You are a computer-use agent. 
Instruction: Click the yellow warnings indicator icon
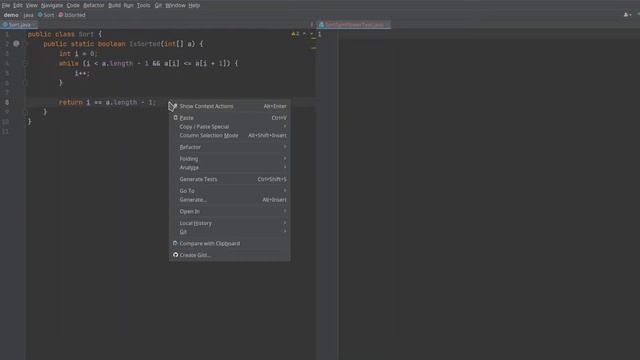click(x=293, y=34)
